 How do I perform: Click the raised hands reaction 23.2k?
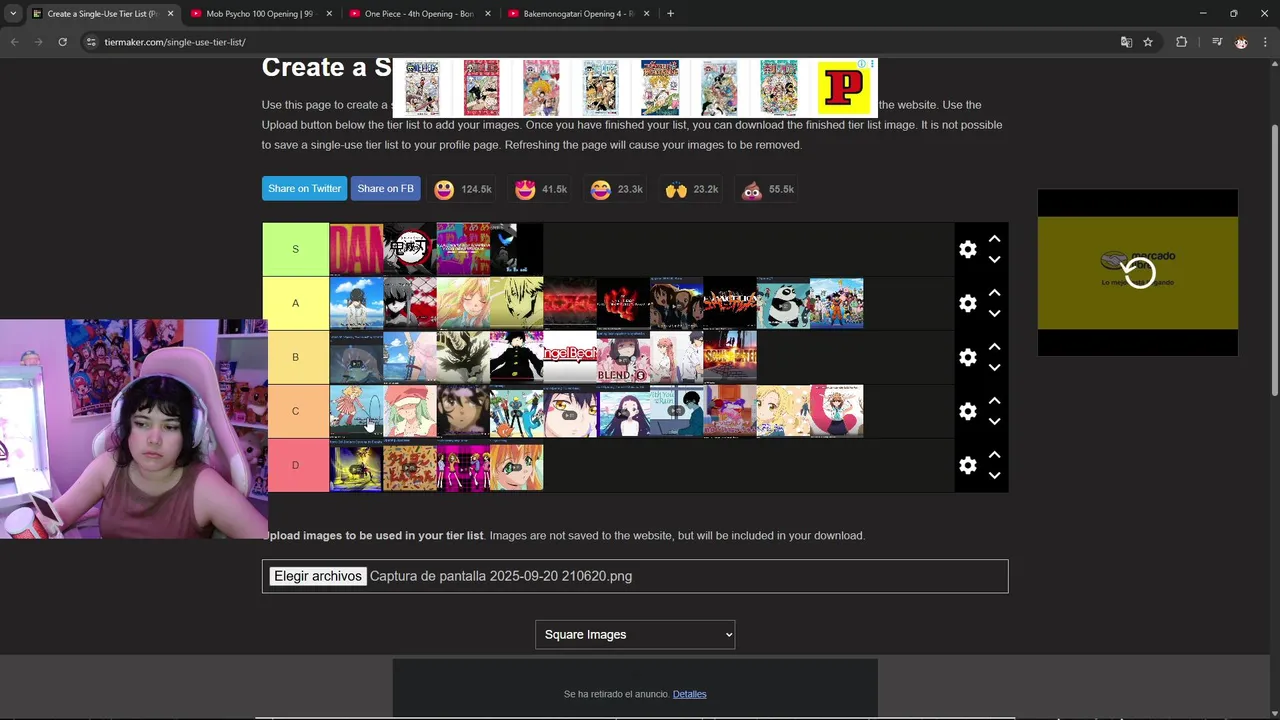(x=692, y=189)
